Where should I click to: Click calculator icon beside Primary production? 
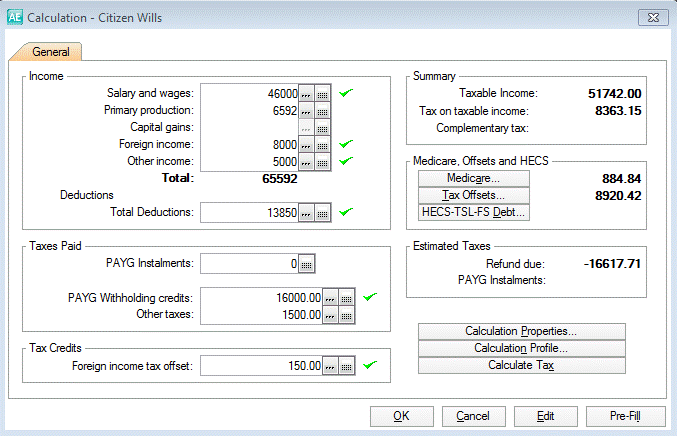[x=322, y=110]
